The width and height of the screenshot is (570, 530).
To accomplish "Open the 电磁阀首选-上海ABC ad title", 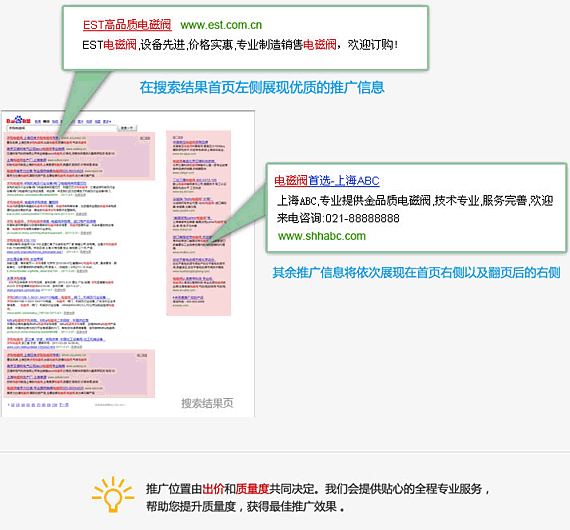I will (x=327, y=180).
